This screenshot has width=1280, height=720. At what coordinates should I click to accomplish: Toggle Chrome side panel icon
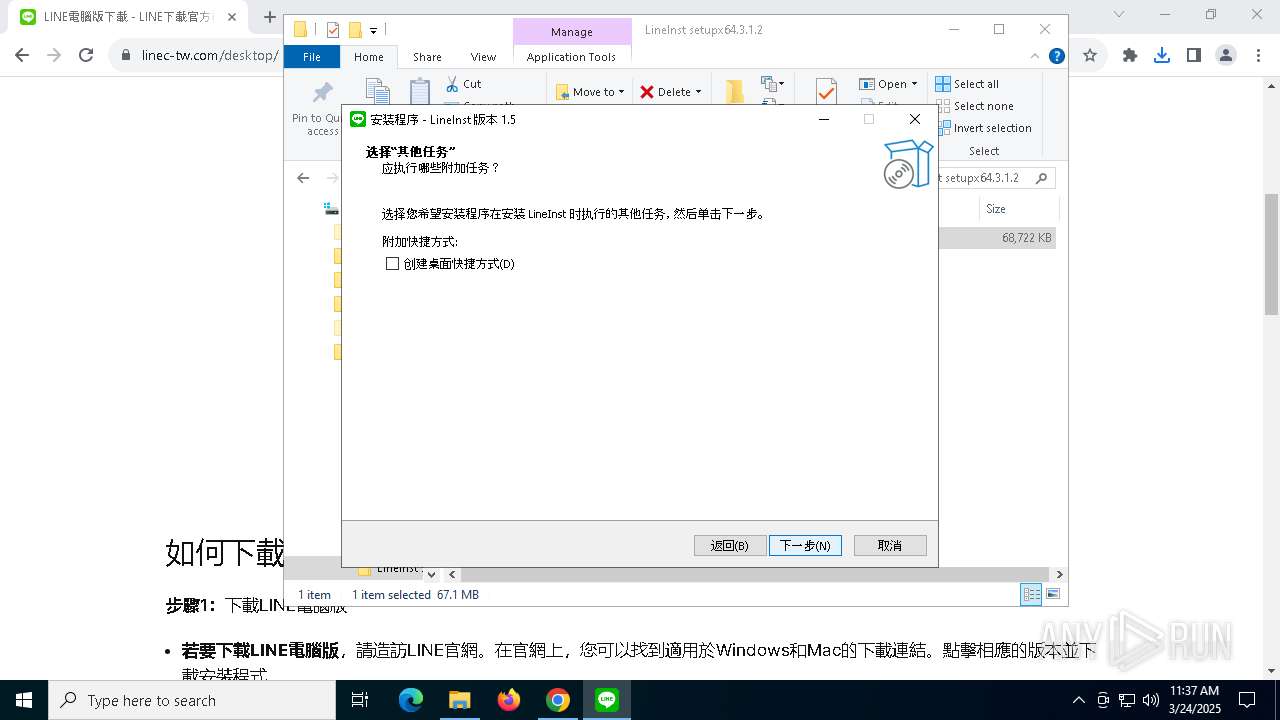point(1194,56)
